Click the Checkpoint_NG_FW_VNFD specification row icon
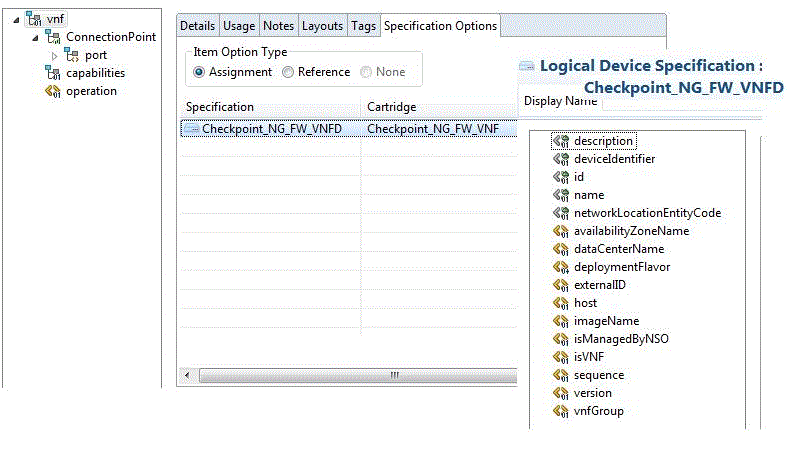The width and height of the screenshot is (793, 453). [191, 129]
